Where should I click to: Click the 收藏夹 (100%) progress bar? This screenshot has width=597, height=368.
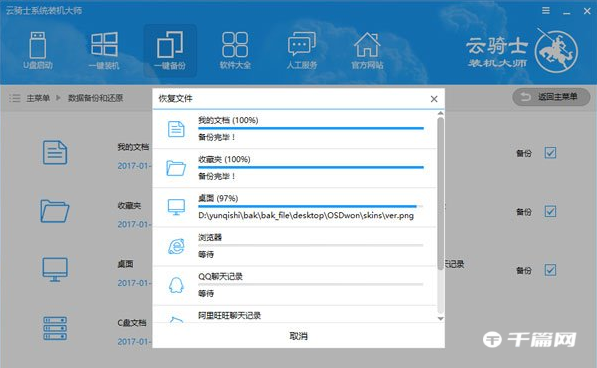(x=311, y=167)
